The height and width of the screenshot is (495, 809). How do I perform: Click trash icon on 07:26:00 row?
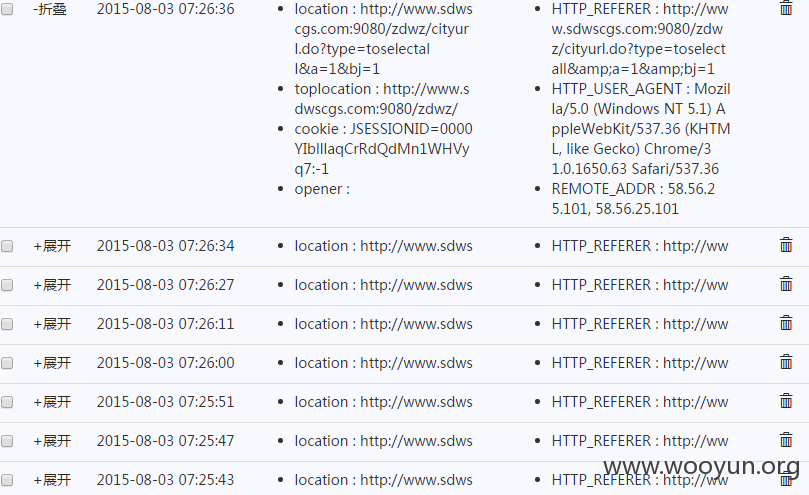tap(786, 362)
